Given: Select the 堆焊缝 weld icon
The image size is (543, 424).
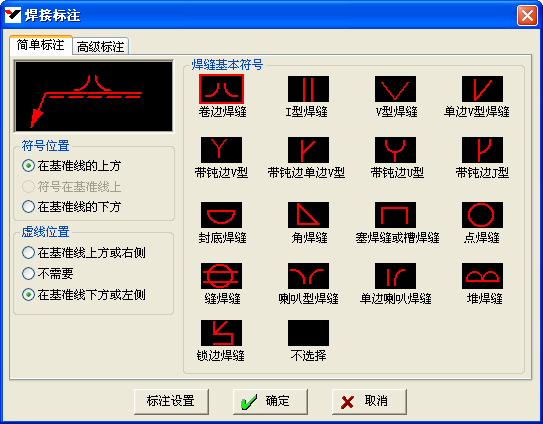Looking at the screenshot, I should pyautogui.click(x=482, y=276).
